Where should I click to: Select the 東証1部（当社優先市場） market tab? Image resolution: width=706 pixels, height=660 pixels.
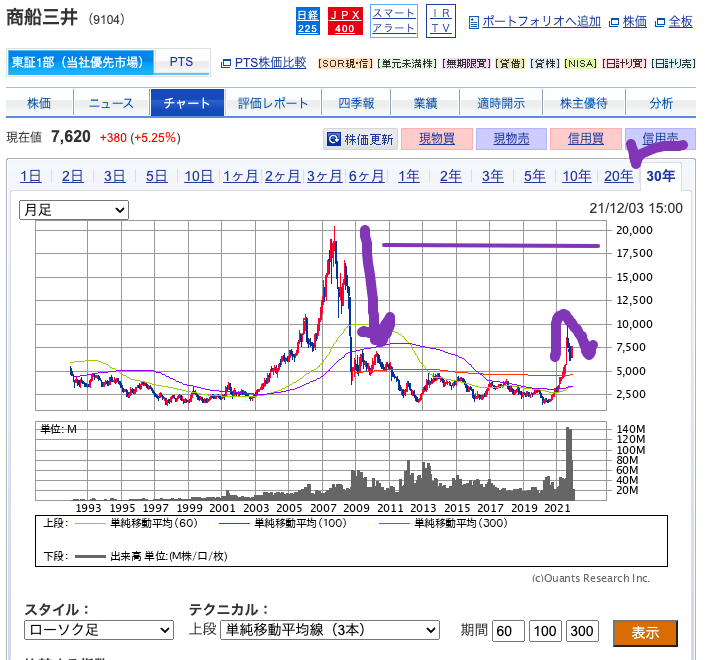(80, 62)
